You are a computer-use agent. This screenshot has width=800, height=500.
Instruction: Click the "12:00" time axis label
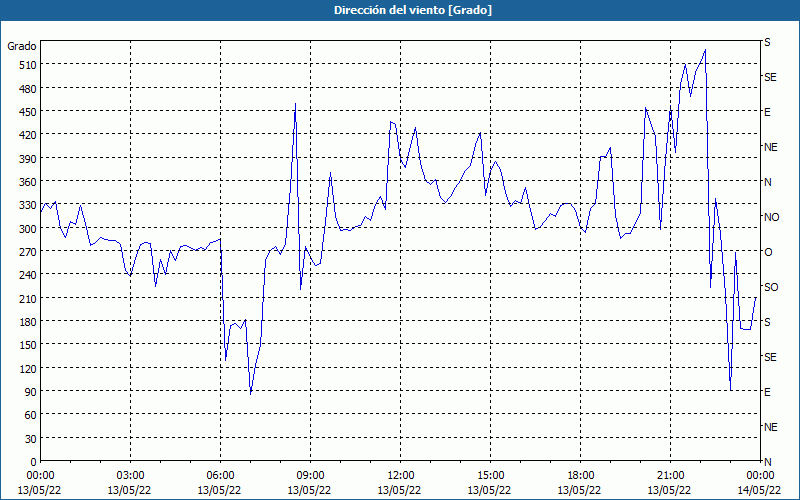tap(401, 476)
